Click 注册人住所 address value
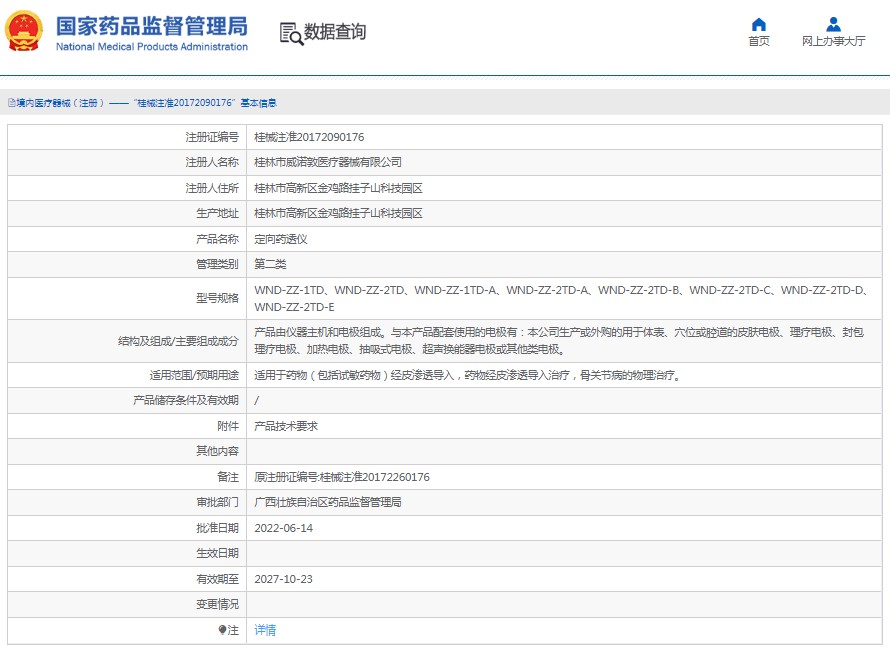 pos(338,188)
